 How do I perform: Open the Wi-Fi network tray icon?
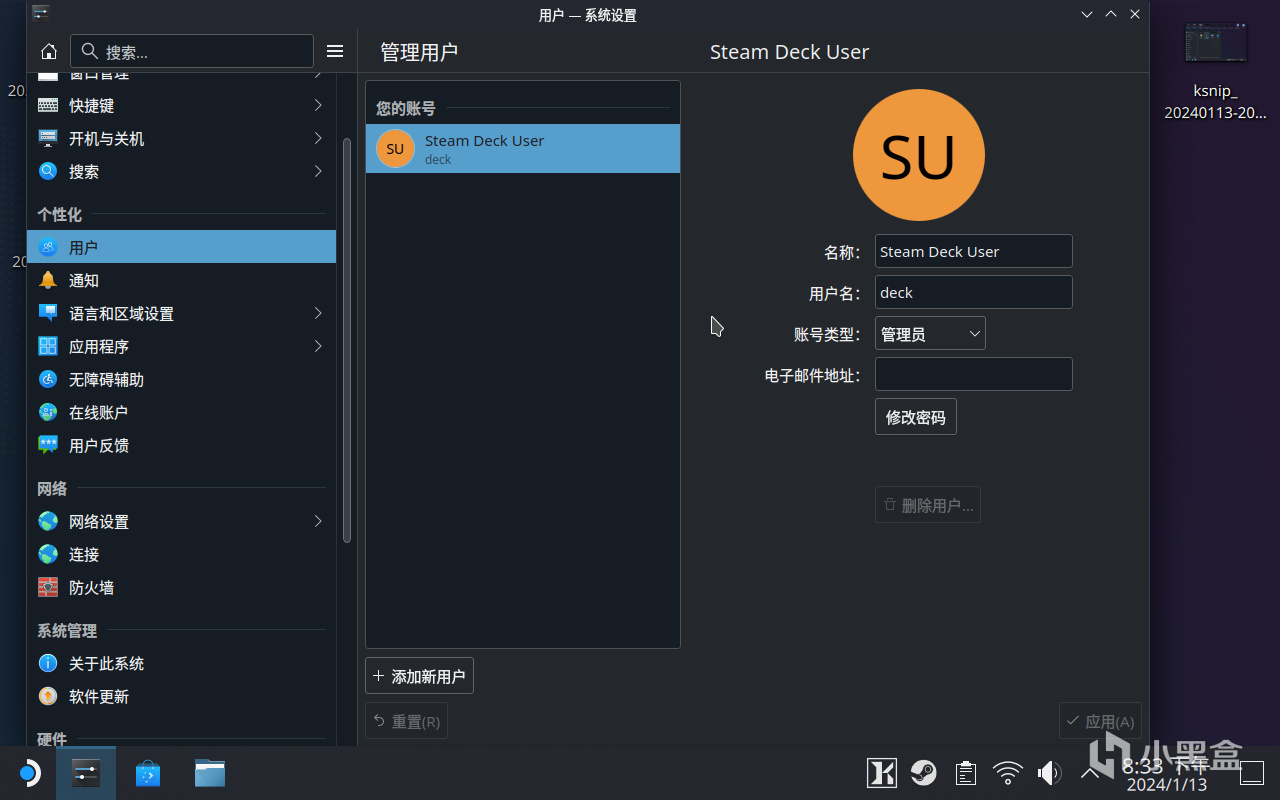(1008, 773)
